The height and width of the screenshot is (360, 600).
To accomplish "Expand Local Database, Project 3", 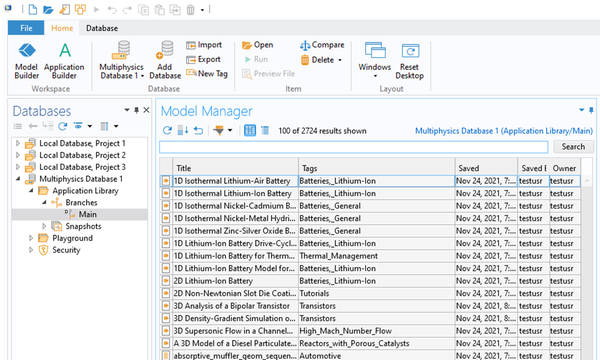I will point(18,167).
